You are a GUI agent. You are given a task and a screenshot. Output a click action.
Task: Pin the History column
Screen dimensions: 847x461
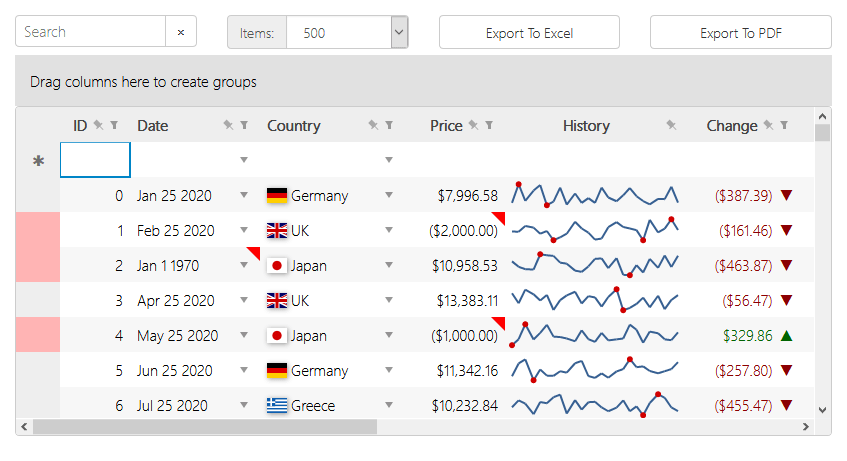[x=671, y=125]
